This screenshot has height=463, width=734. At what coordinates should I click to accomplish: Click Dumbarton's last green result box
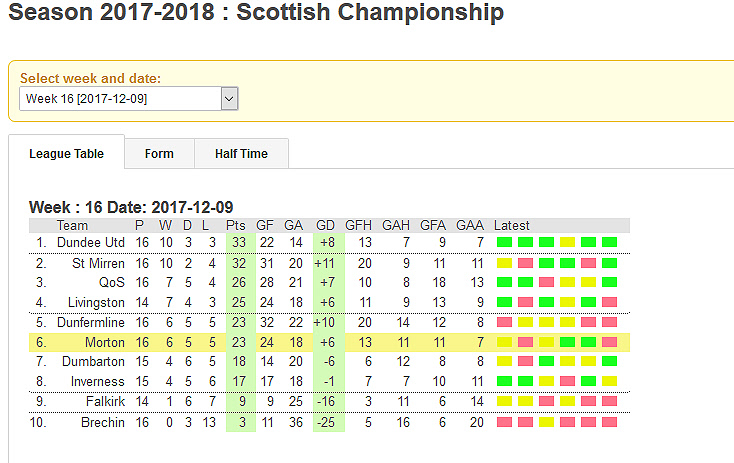click(x=609, y=361)
